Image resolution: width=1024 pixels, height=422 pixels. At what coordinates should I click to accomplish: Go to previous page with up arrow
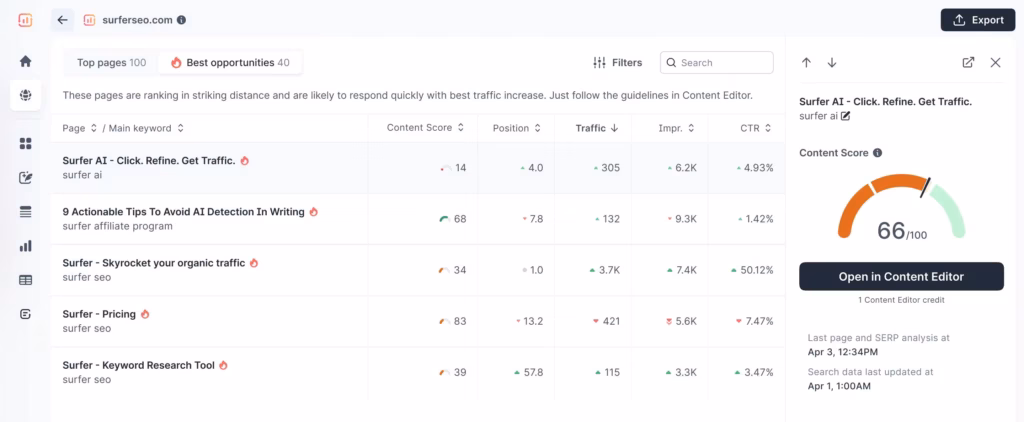[806, 63]
